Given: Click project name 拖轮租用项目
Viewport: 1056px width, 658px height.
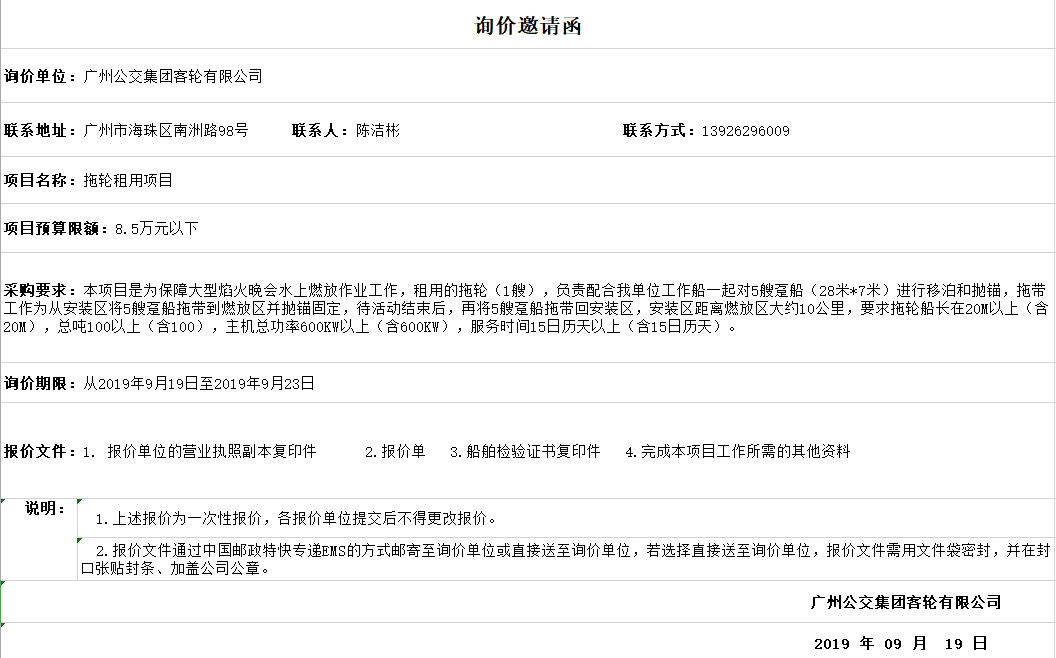Looking at the screenshot, I should 128,180.
